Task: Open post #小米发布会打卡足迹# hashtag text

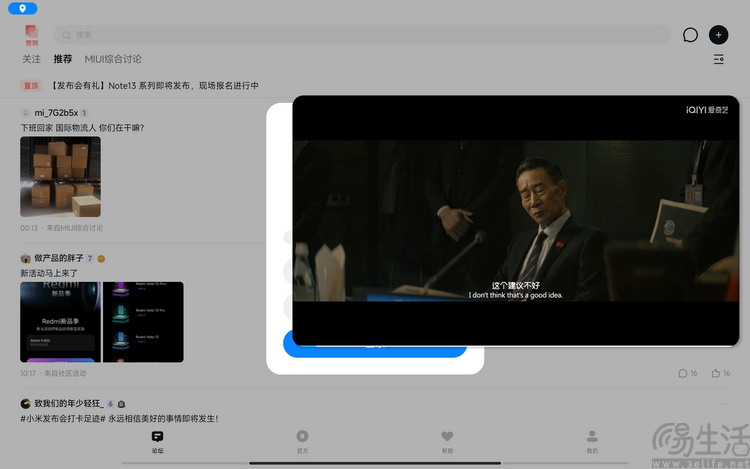Action: (x=63, y=418)
